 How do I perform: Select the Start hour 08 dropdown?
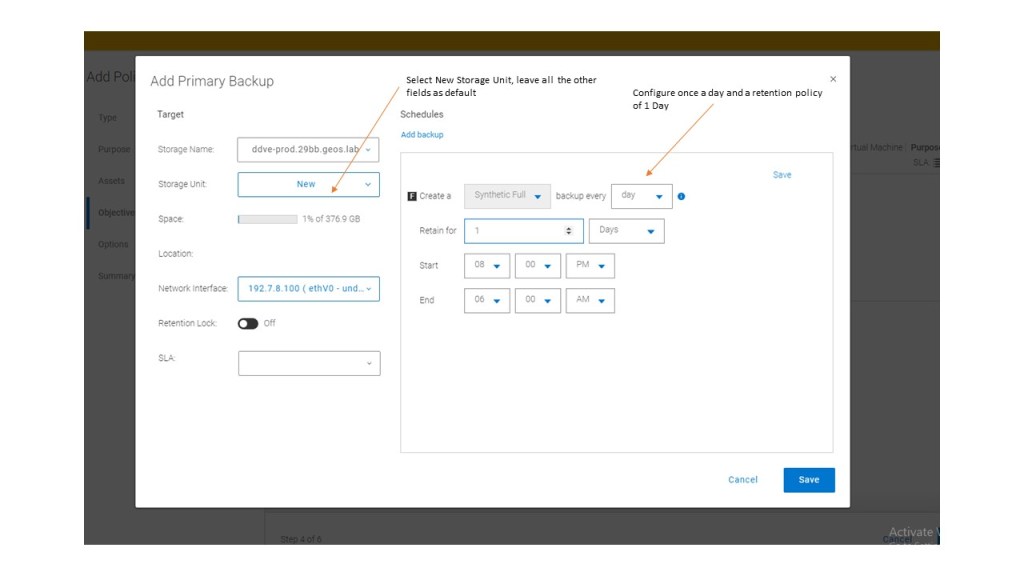click(487, 266)
